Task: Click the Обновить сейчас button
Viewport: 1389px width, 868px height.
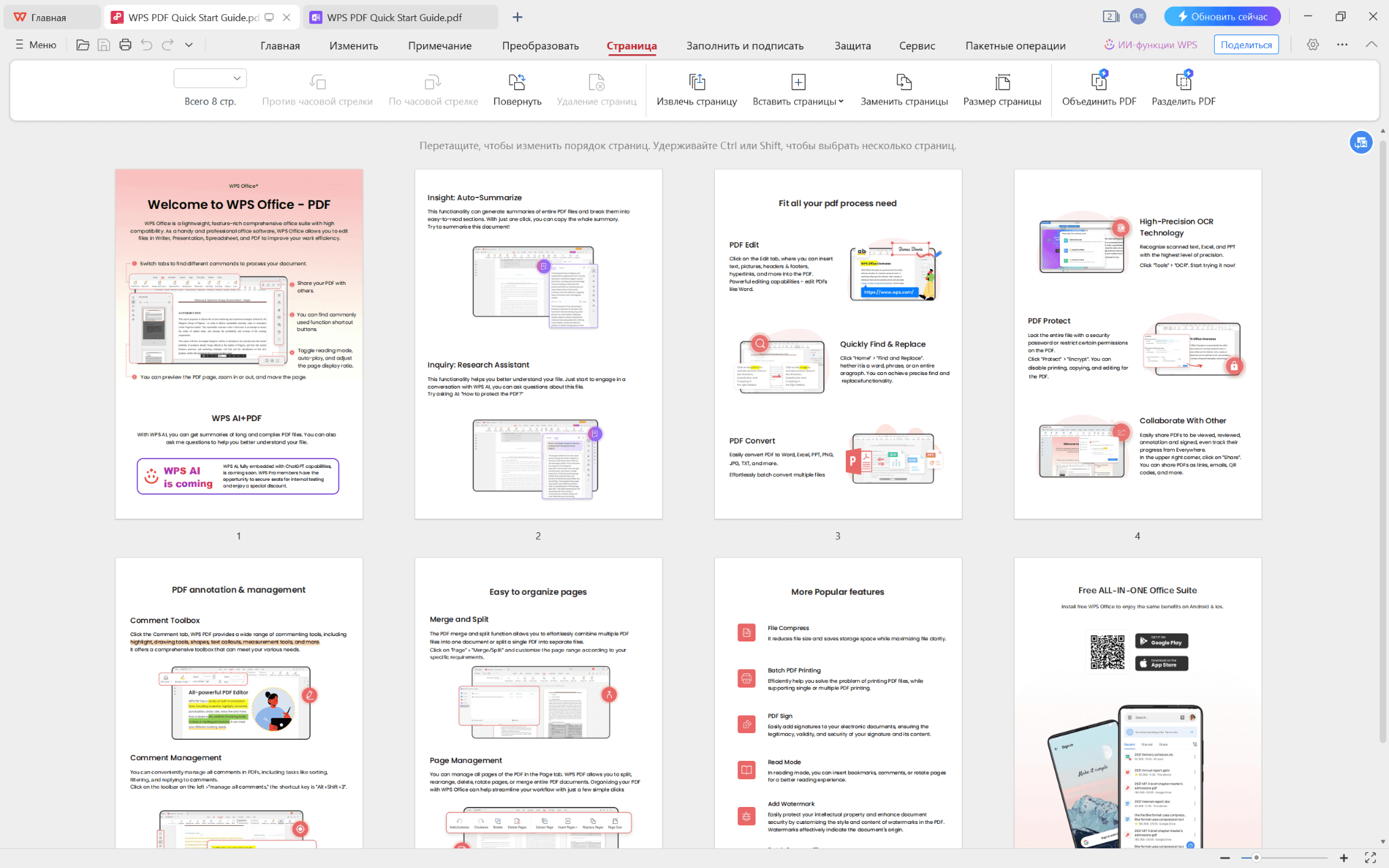Action: 1222,16
